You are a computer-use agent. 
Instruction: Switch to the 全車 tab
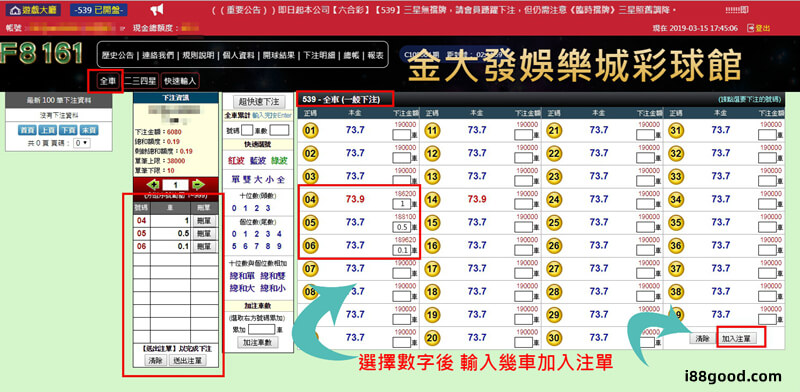pyautogui.click(x=108, y=81)
